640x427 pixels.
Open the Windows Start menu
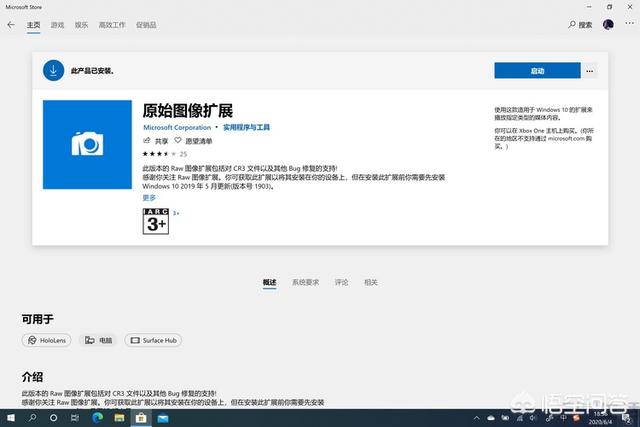click(x=11, y=418)
